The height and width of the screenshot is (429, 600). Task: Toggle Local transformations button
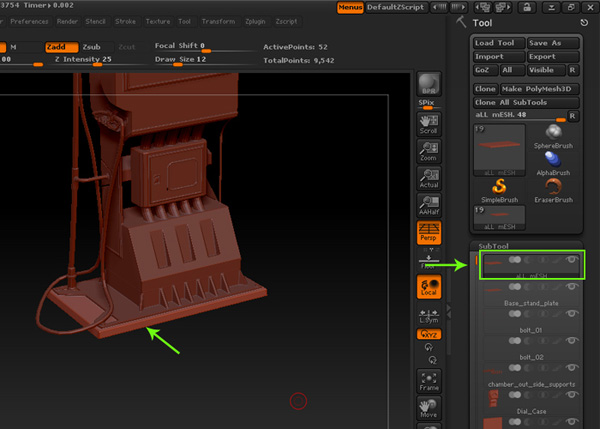(429, 287)
